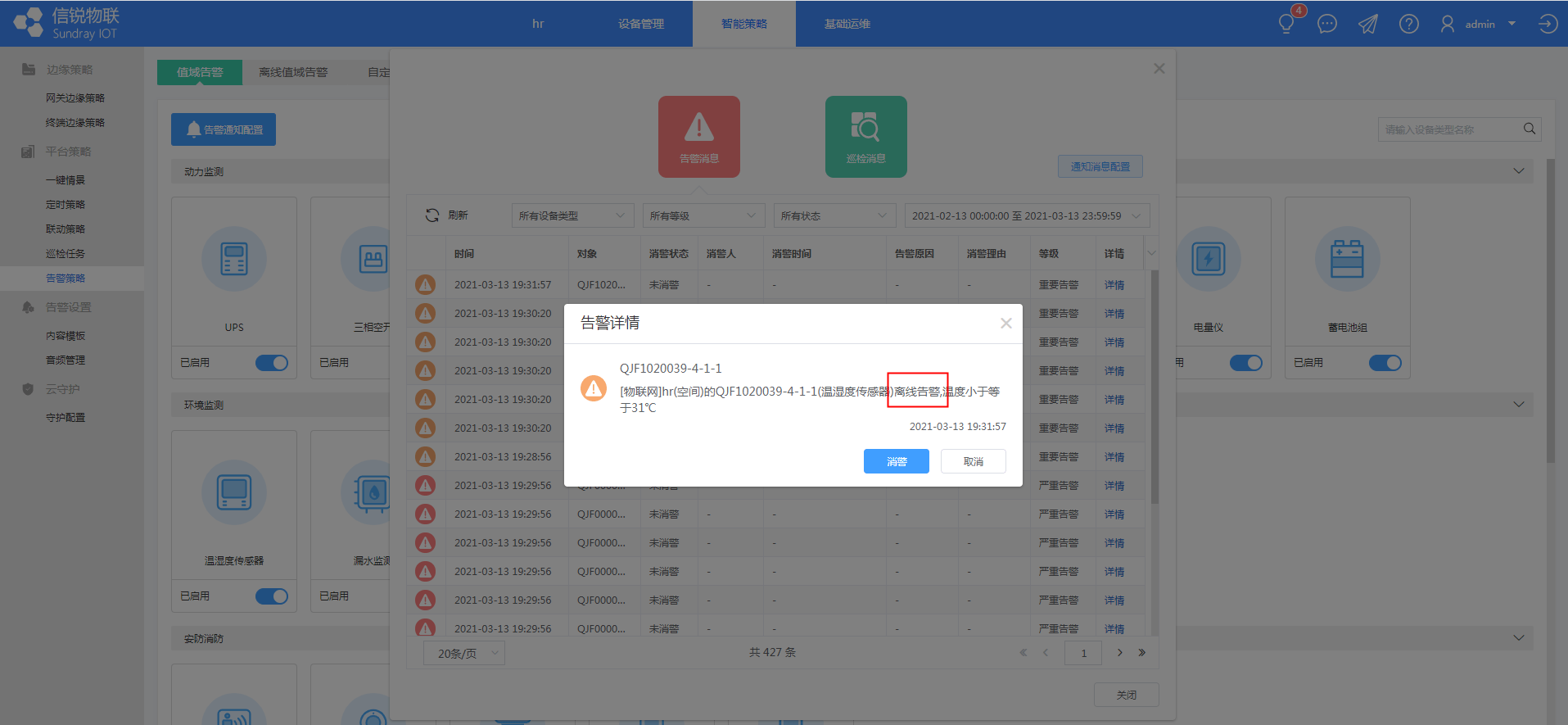Click the 蓄电池组 battery device icon
Screen dimensions: 1568x725
(x=1348, y=259)
